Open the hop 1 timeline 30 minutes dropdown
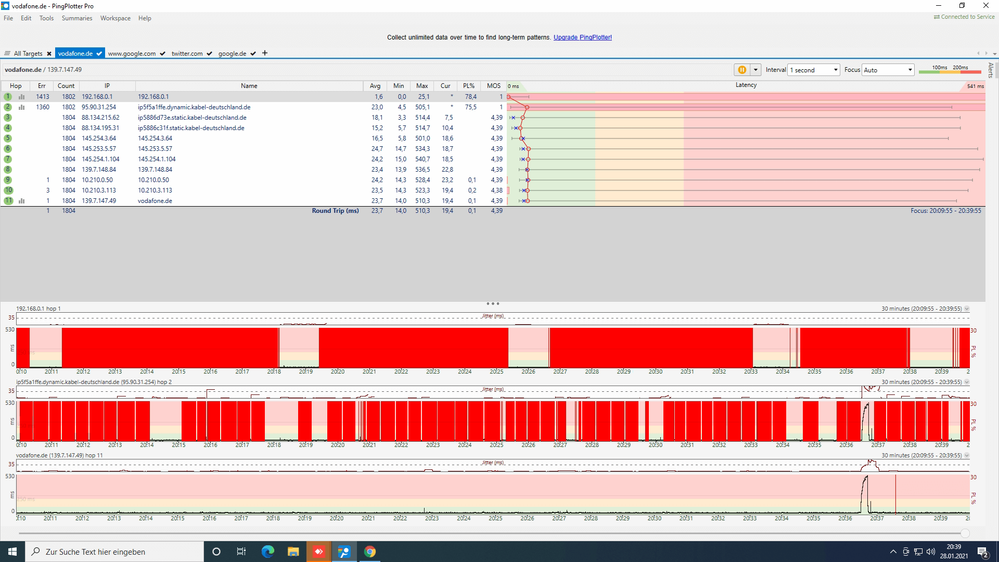This screenshot has height=562, width=999. pos(967,308)
